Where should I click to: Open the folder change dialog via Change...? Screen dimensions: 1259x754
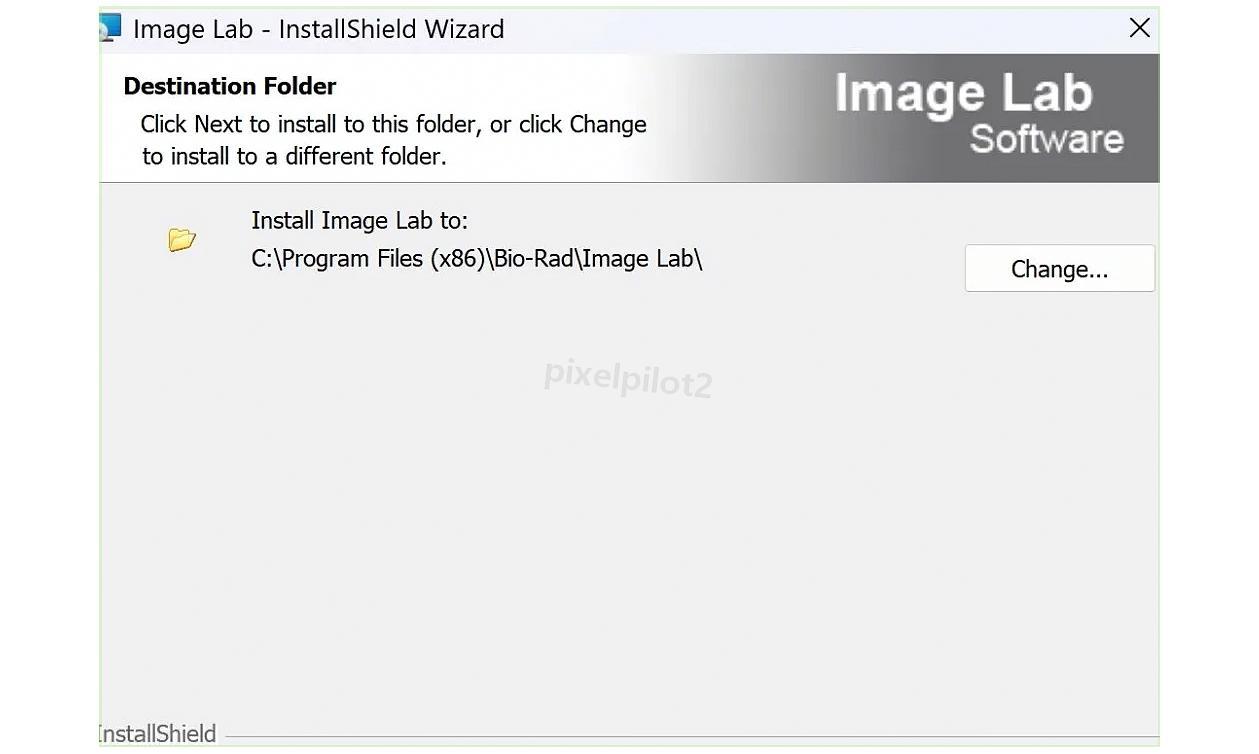point(1059,268)
